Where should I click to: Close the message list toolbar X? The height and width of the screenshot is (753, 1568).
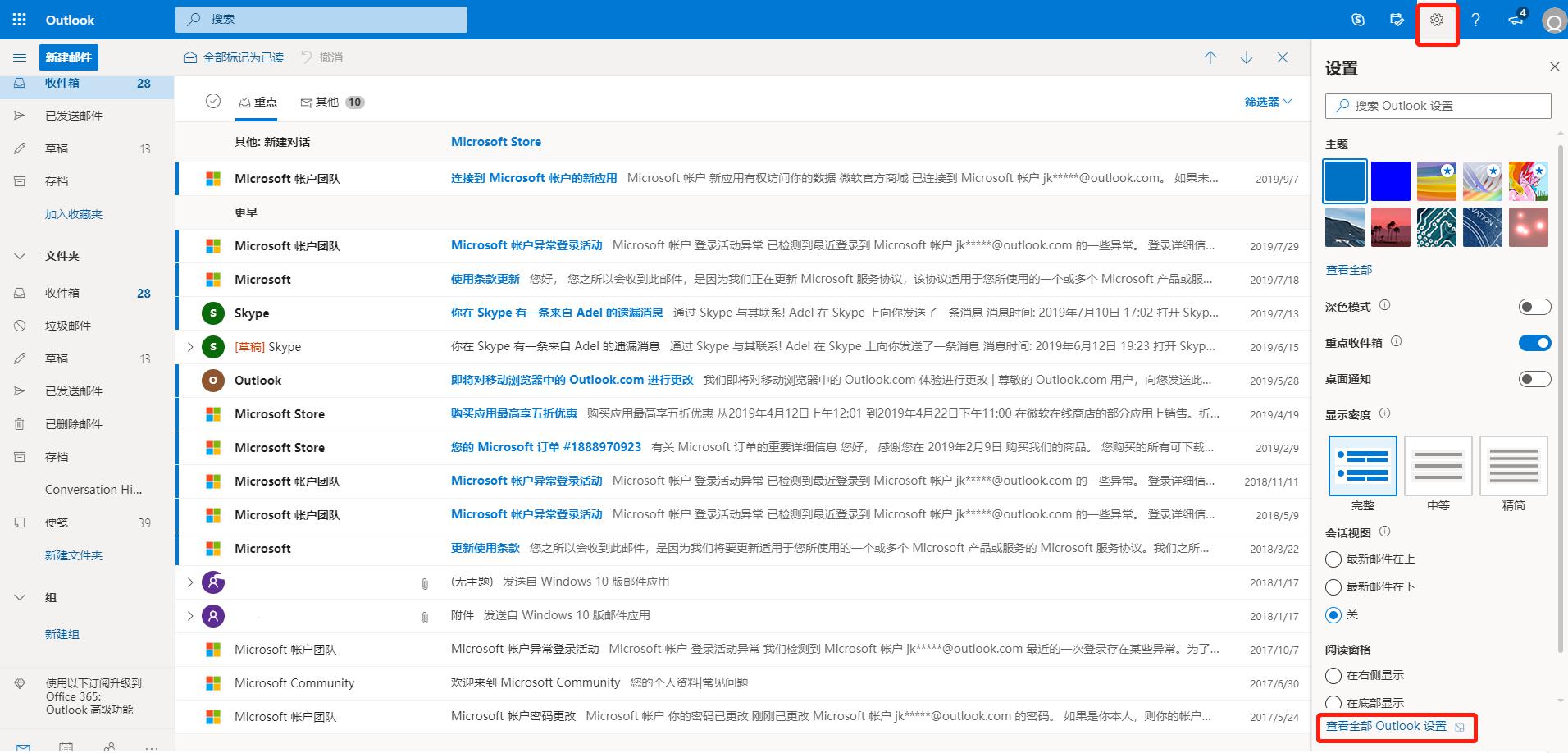(1283, 57)
